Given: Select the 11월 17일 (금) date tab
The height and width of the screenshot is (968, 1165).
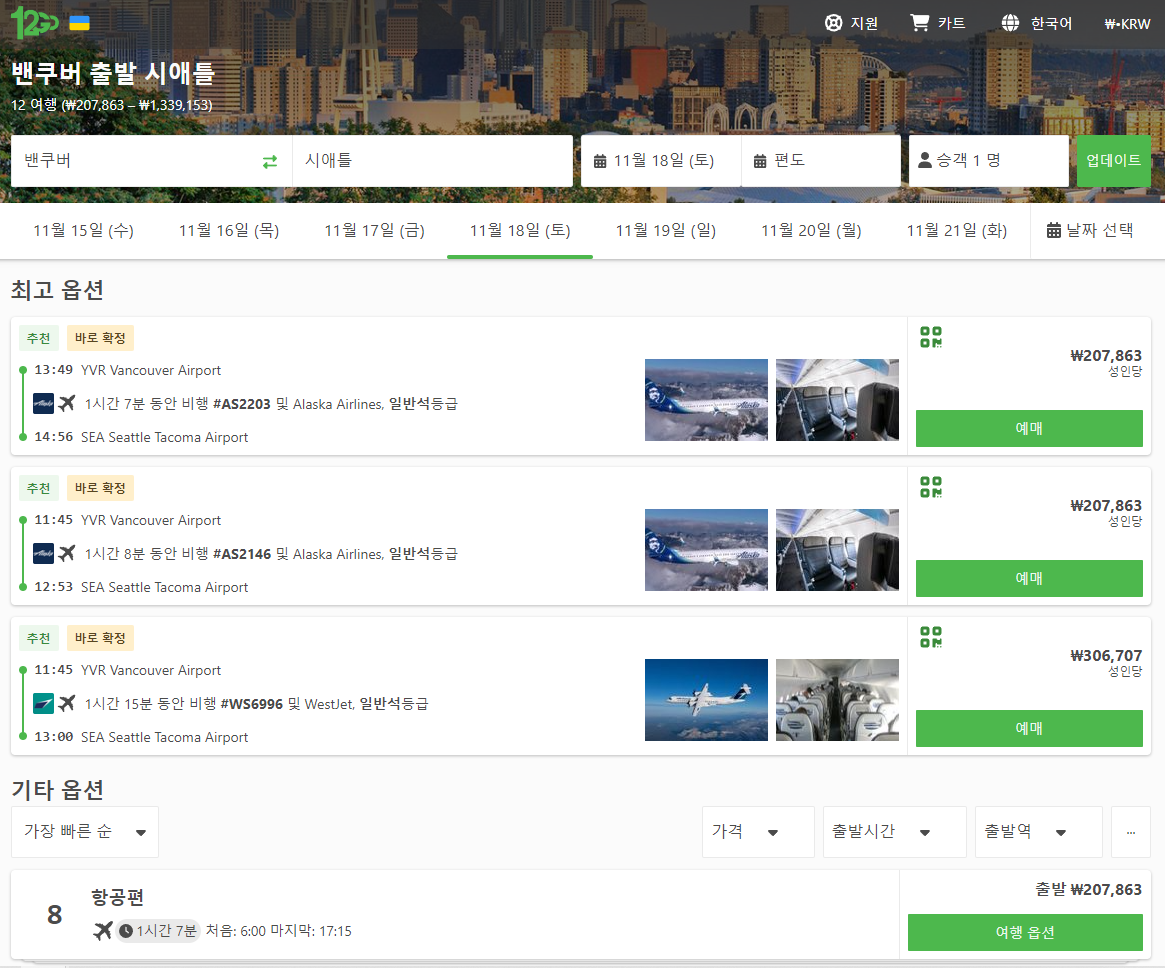Looking at the screenshot, I should point(374,231).
